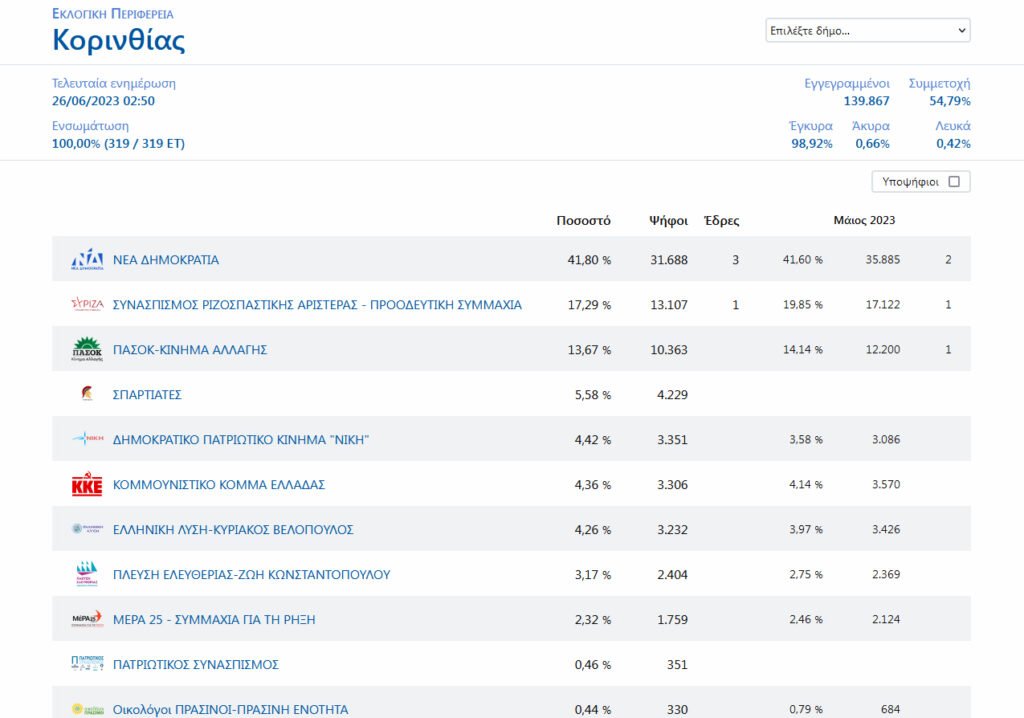Click the Οικολόγοι Πράσινοi logo
This screenshot has height=718, width=1024.
(88, 709)
